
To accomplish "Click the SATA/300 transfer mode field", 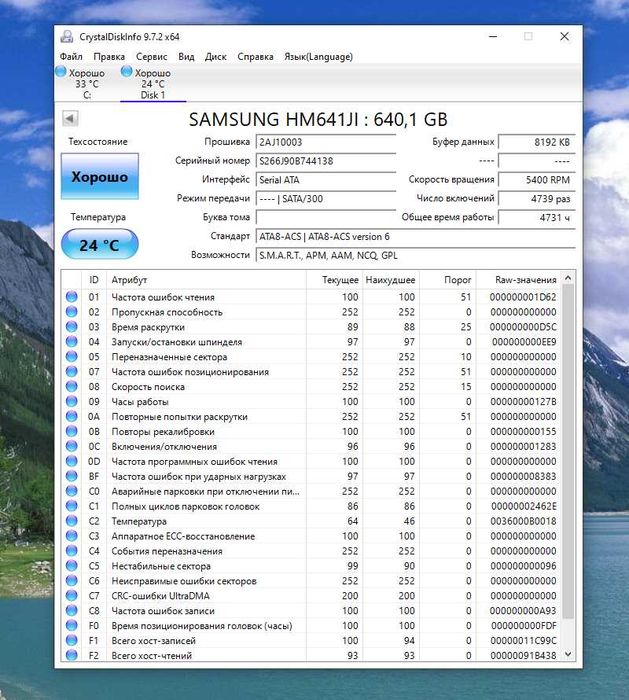I will [x=326, y=199].
